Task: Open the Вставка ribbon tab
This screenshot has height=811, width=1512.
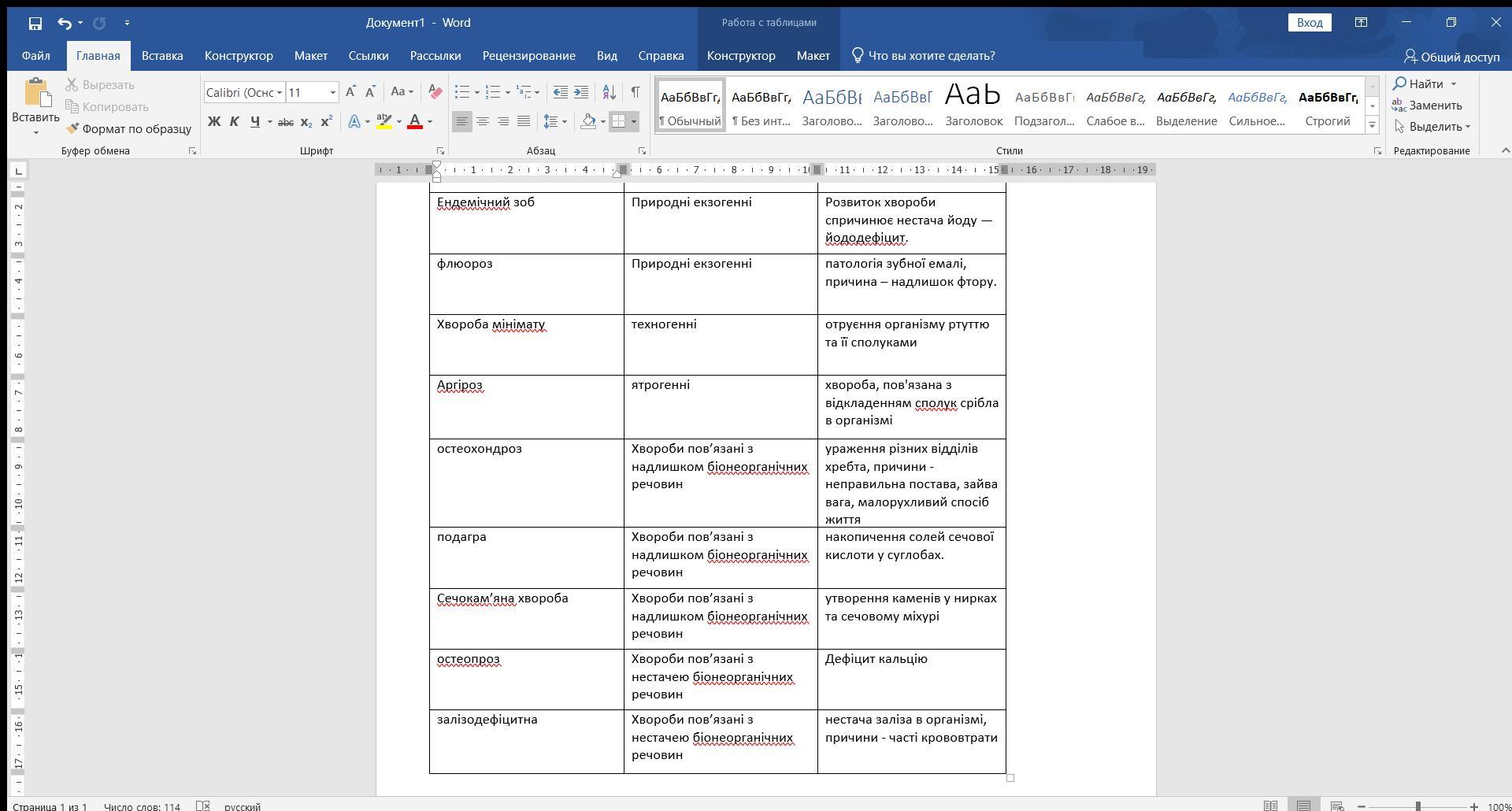Action: 162,56
